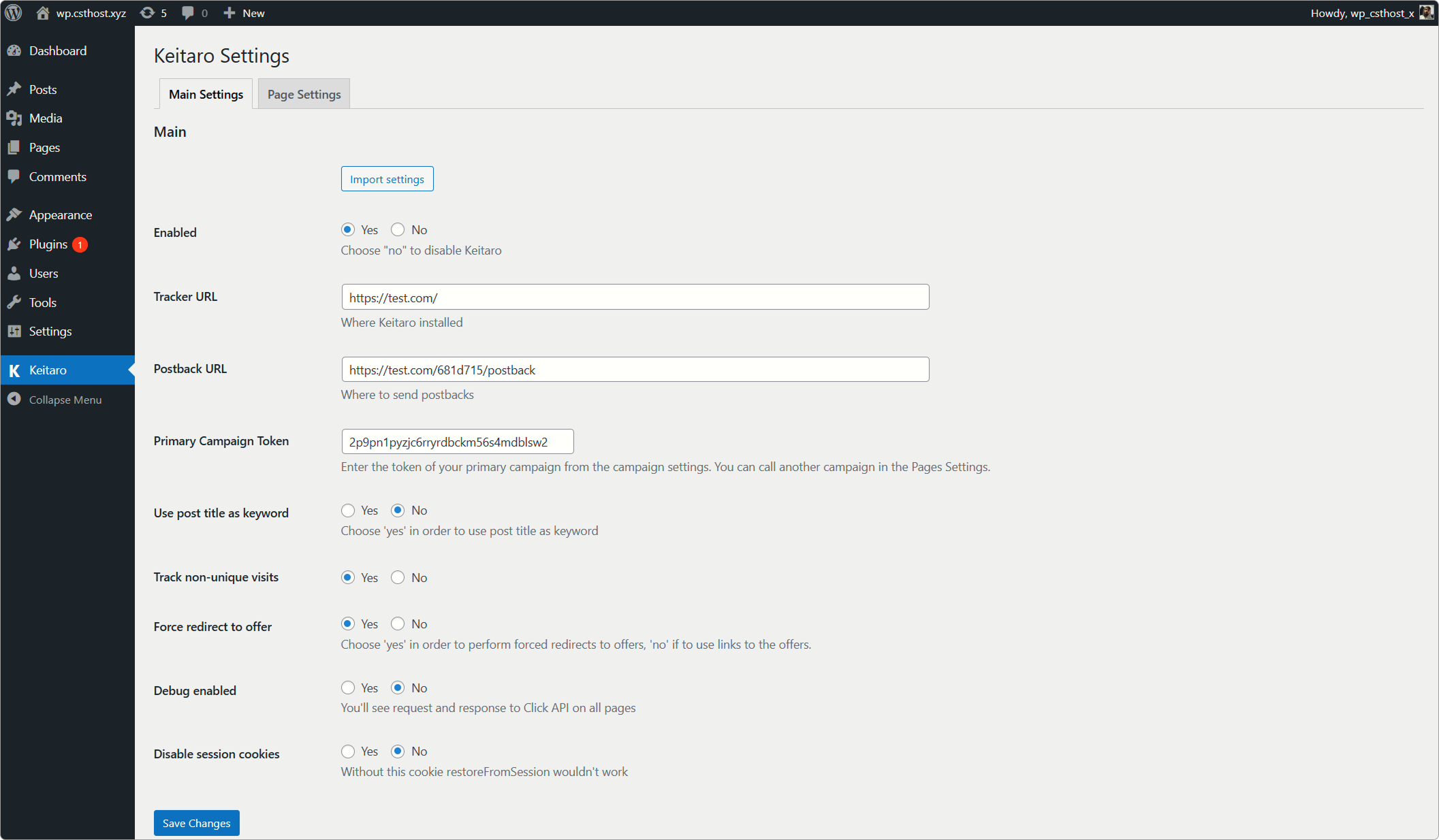
Task: Click the Posts pin icon
Action: [14, 90]
